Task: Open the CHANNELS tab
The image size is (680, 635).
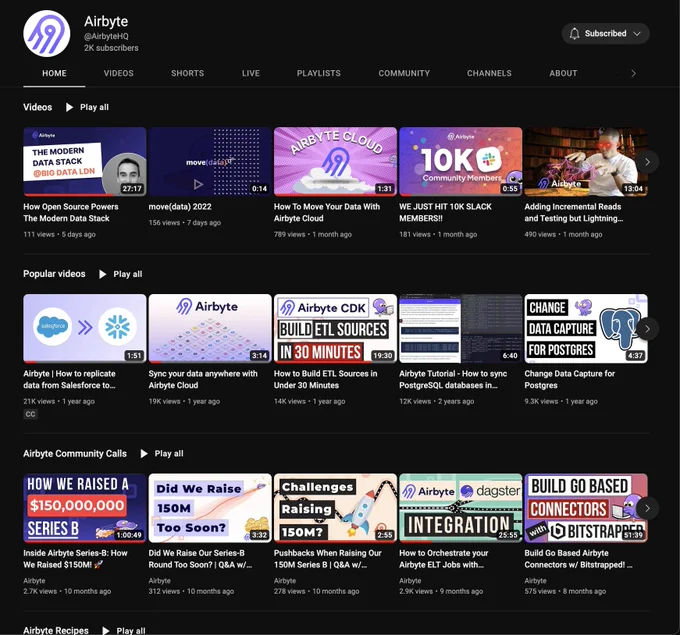Action: tap(489, 73)
